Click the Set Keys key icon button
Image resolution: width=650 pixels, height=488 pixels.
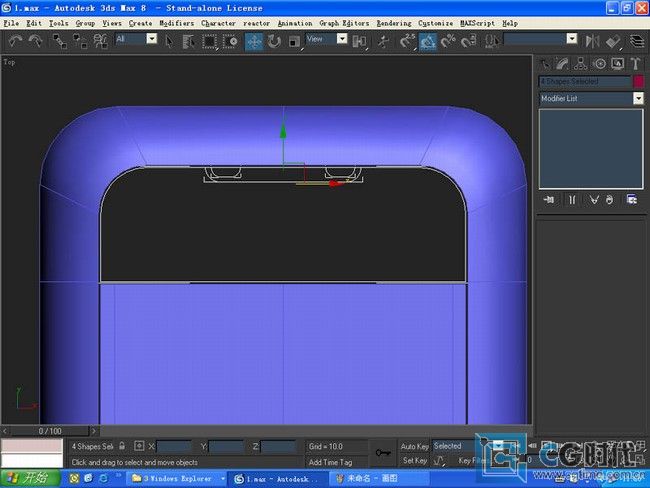pyautogui.click(x=383, y=452)
